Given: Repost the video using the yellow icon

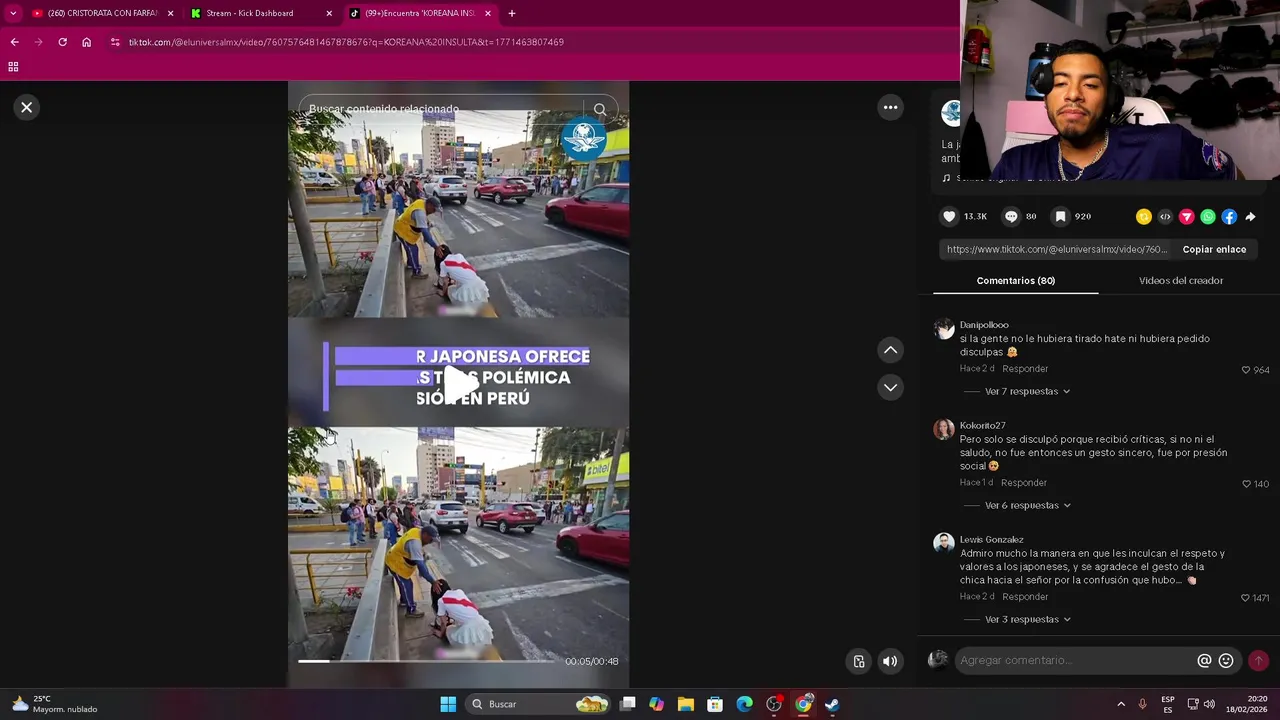Looking at the screenshot, I should click(1144, 217).
